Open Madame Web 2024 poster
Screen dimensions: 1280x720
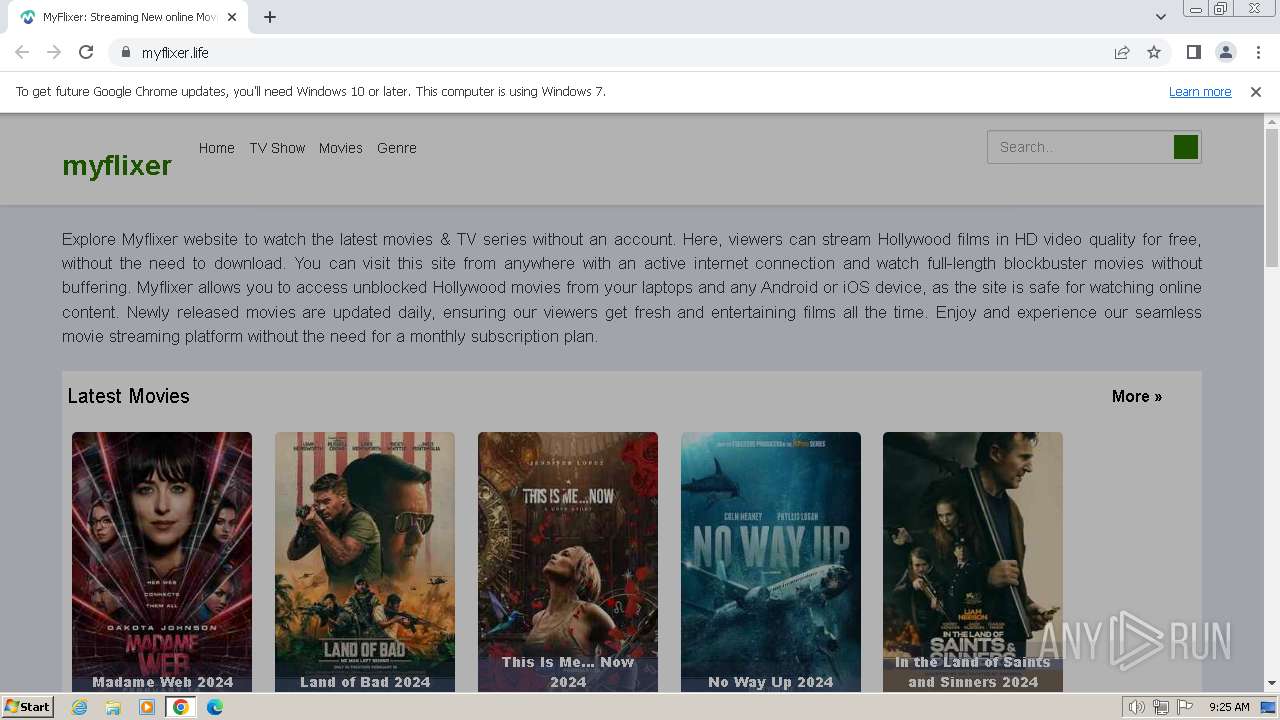click(x=162, y=562)
